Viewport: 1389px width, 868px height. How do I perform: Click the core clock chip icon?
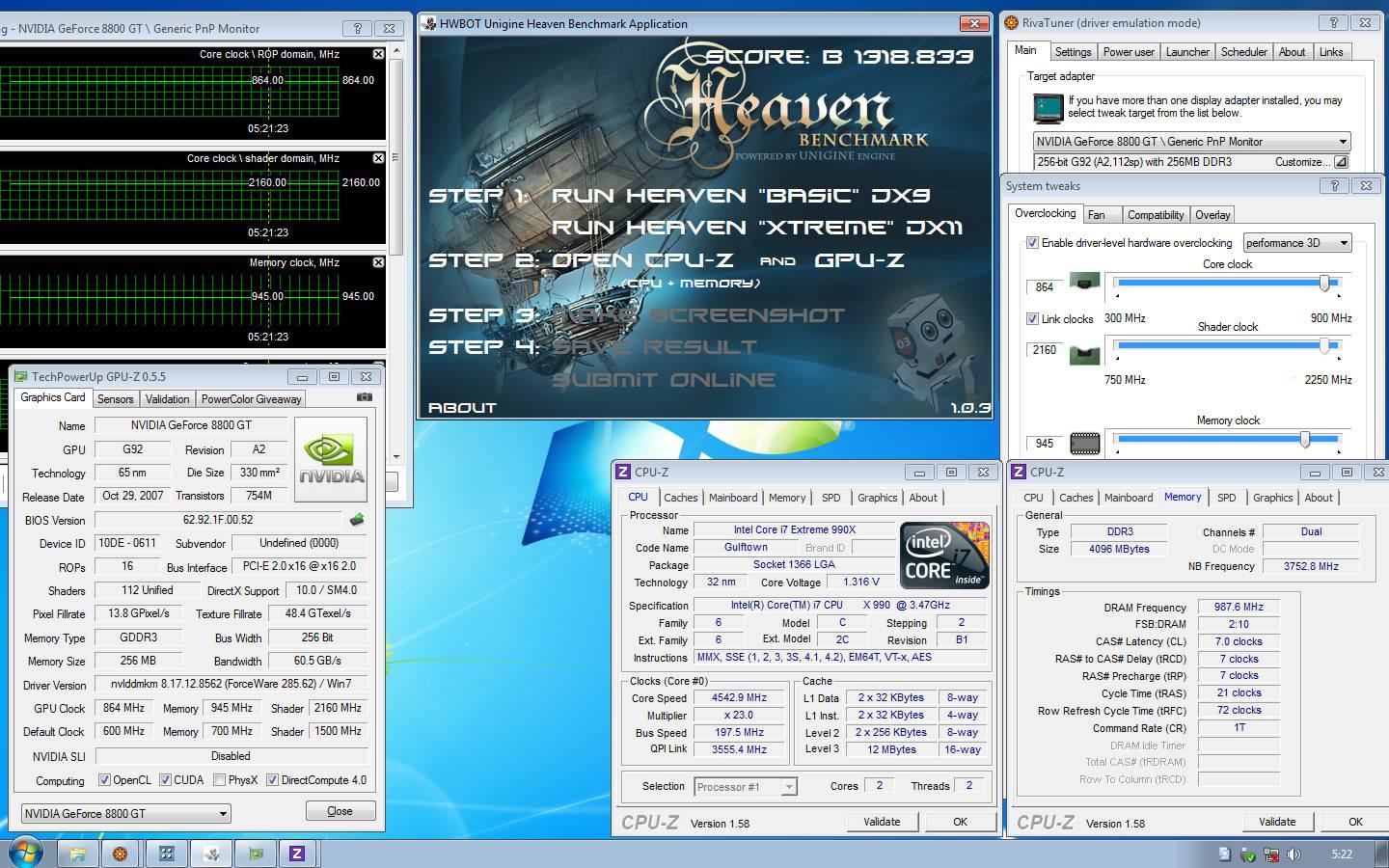(x=1085, y=282)
